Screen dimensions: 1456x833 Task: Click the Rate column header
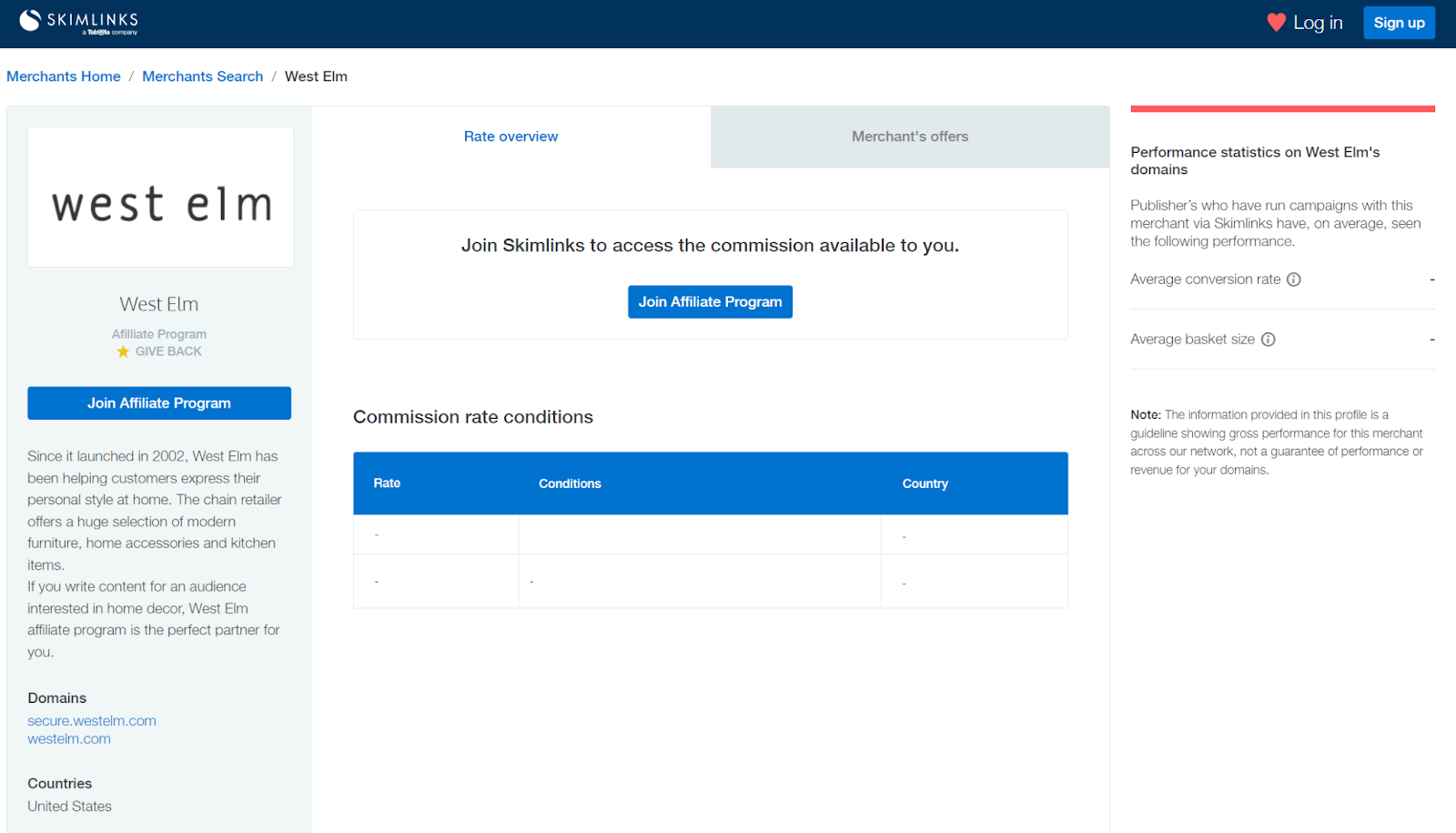387,483
